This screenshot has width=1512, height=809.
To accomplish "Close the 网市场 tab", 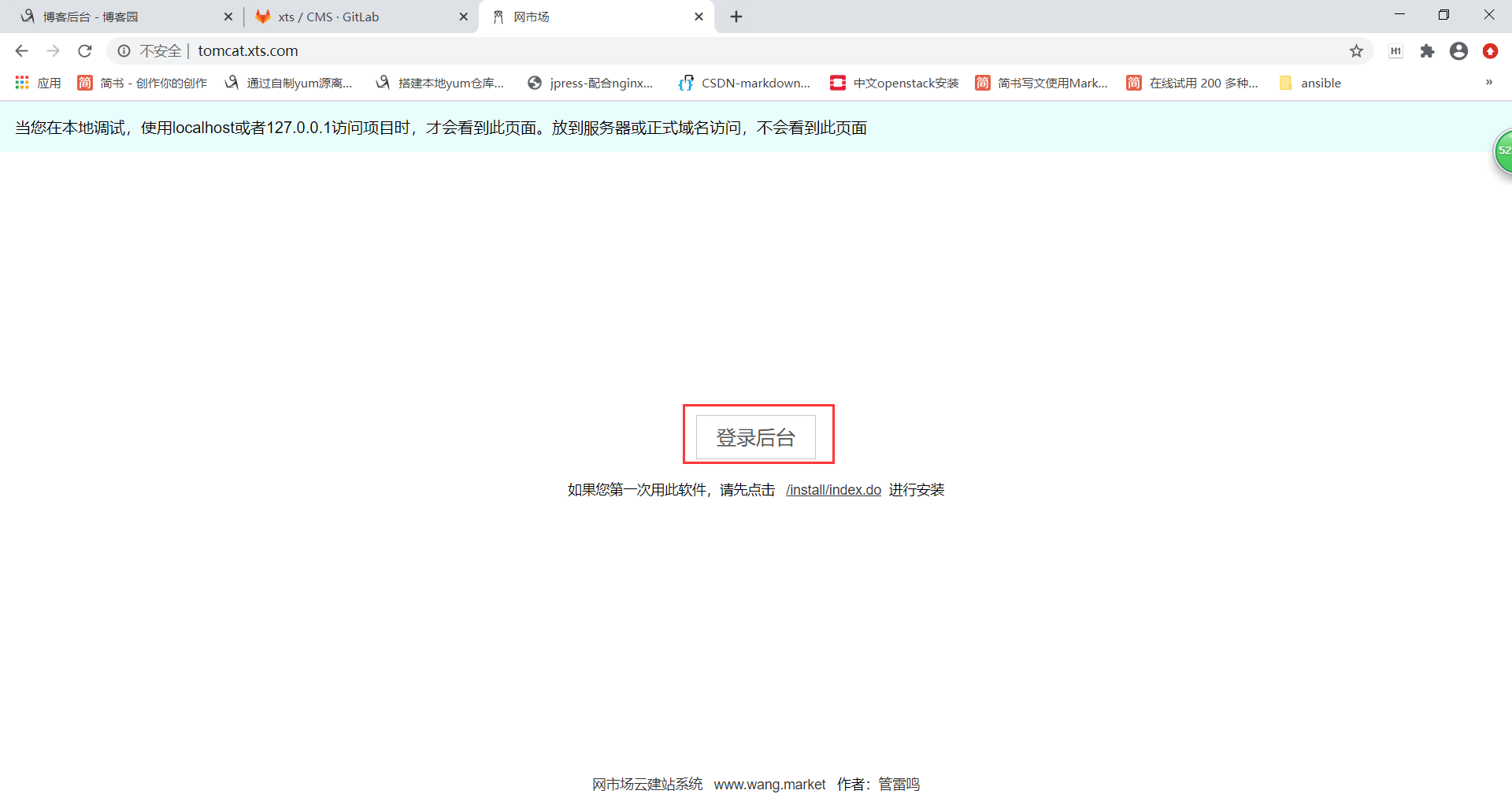I will click(x=699, y=17).
